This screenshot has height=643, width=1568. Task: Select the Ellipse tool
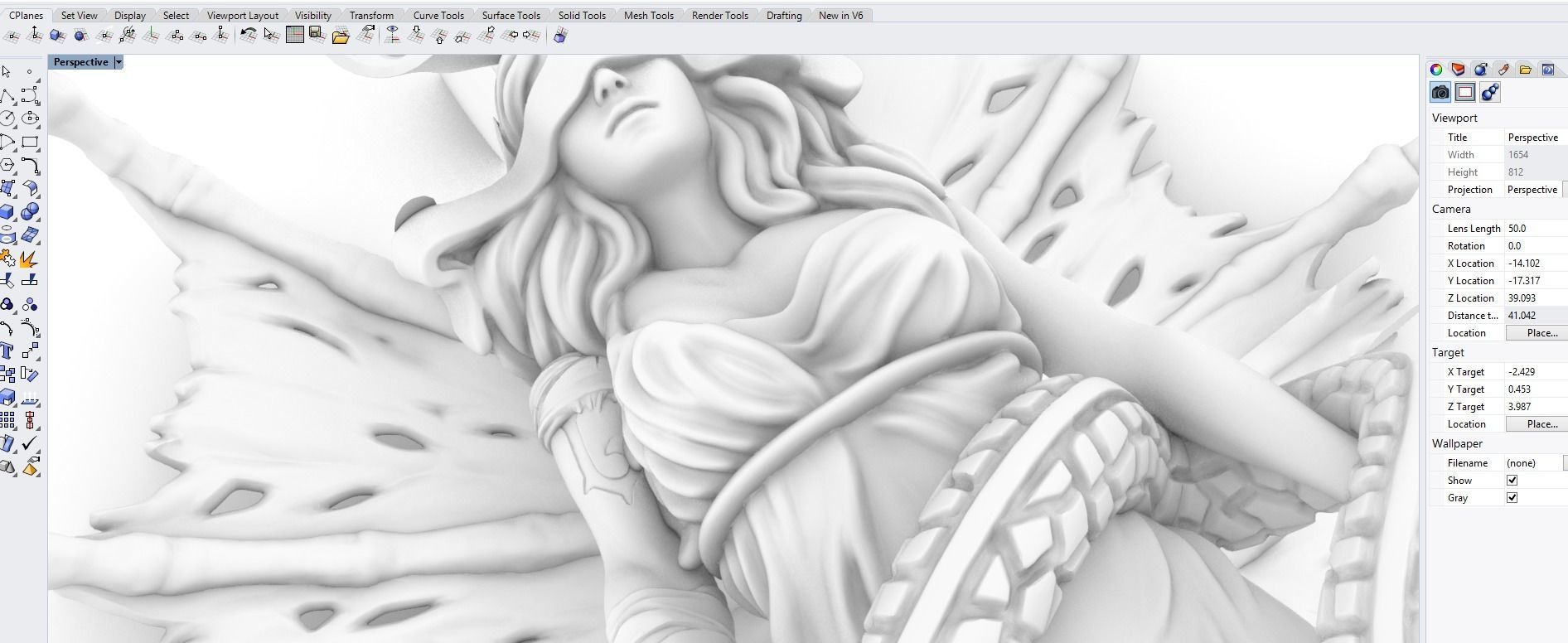coord(30,118)
